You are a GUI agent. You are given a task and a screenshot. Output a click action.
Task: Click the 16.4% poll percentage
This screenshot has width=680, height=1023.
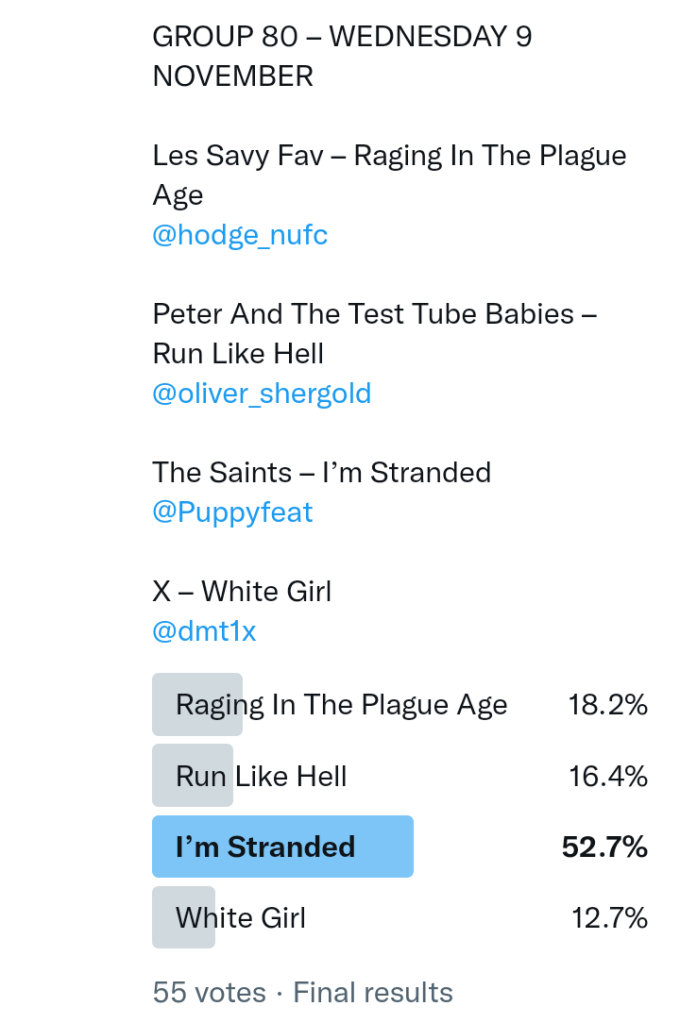click(608, 776)
